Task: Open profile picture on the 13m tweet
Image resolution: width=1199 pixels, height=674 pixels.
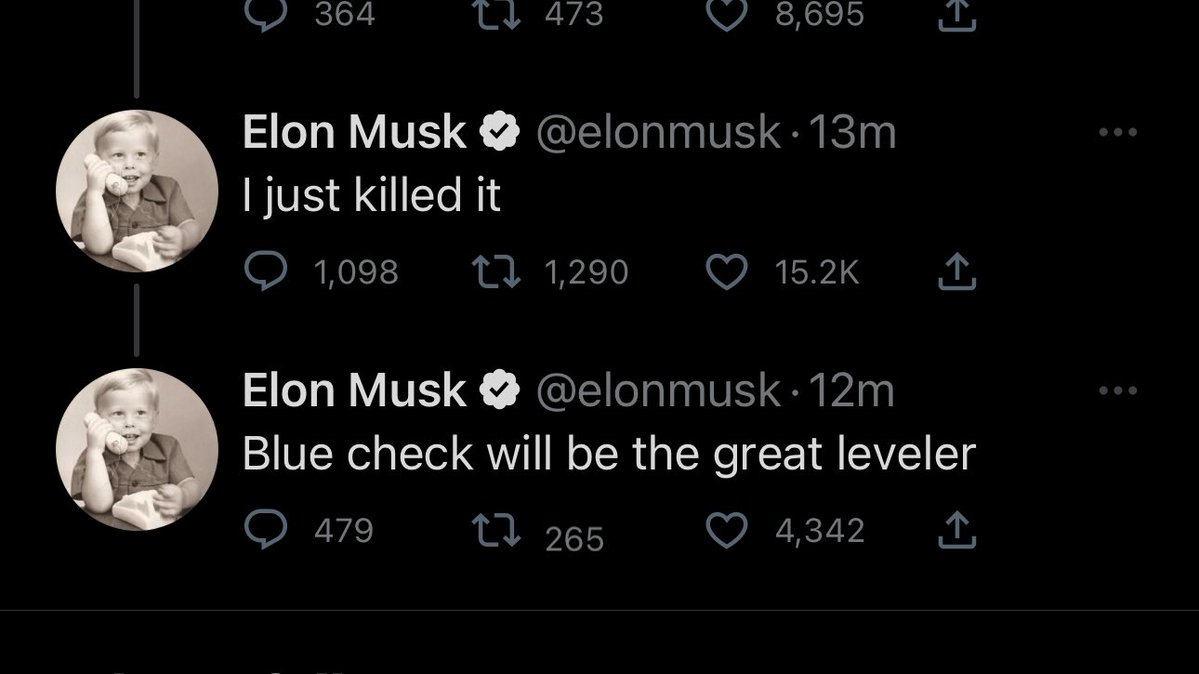Action: click(x=136, y=191)
